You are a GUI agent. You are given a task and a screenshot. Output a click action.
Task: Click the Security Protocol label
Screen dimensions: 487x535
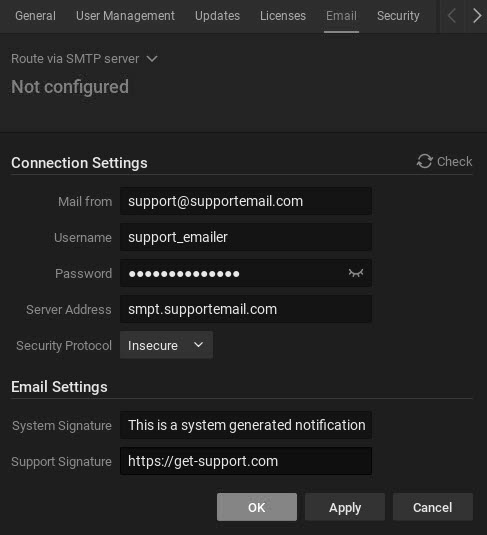[64, 346]
